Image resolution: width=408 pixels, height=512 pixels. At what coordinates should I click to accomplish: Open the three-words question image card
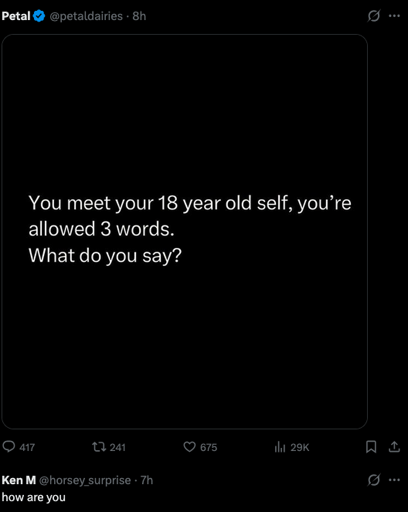point(185,231)
